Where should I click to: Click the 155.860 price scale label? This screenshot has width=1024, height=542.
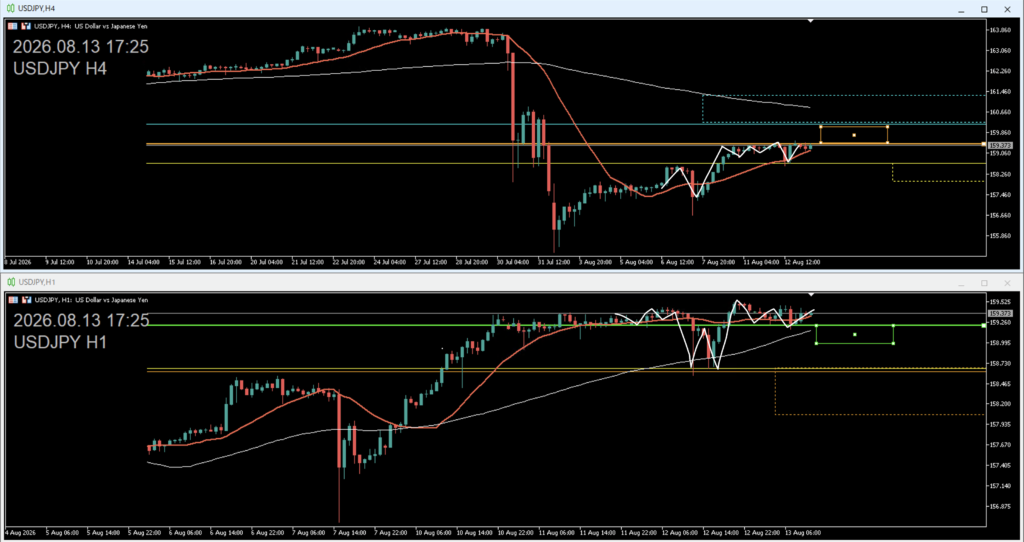click(x=1000, y=236)
